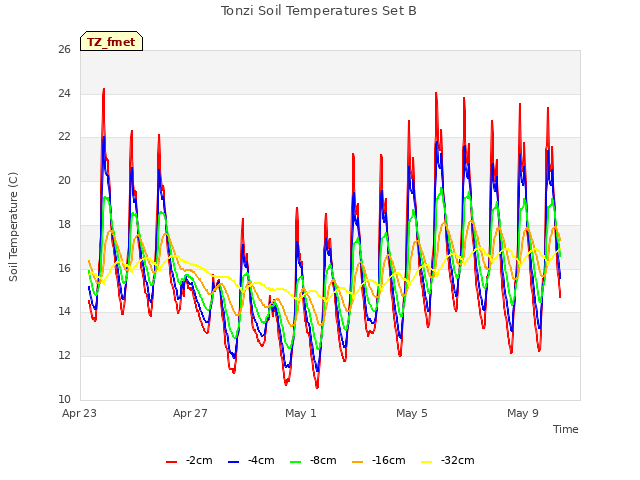
Task: Toggle the -4cm blue legend entry
Action: (x=251, y=460)
